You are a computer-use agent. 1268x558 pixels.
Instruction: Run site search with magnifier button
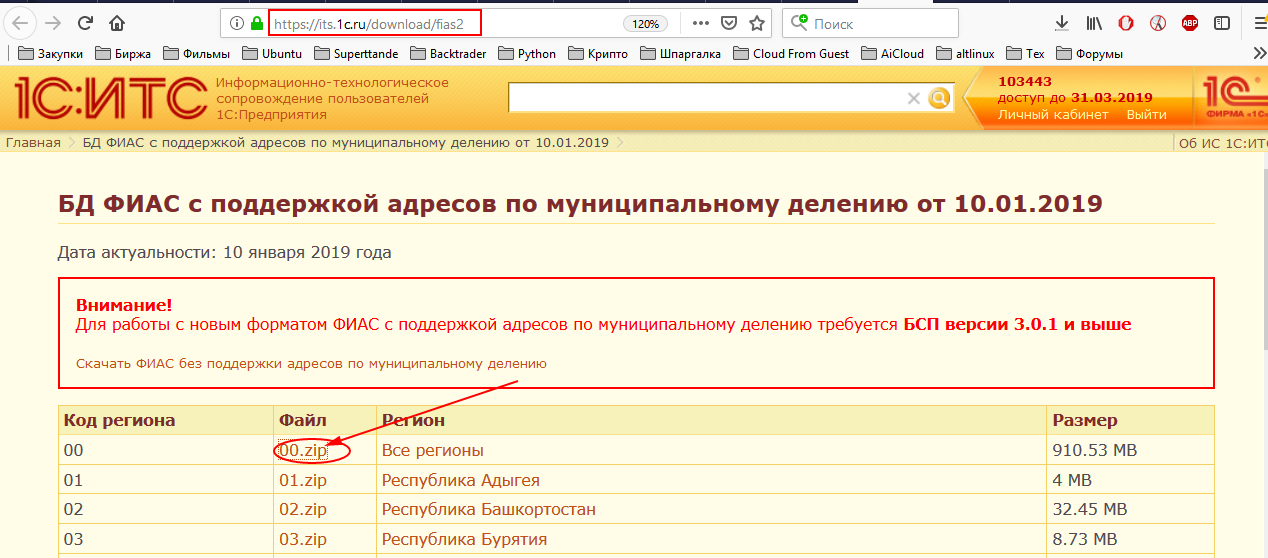[938, 98]
